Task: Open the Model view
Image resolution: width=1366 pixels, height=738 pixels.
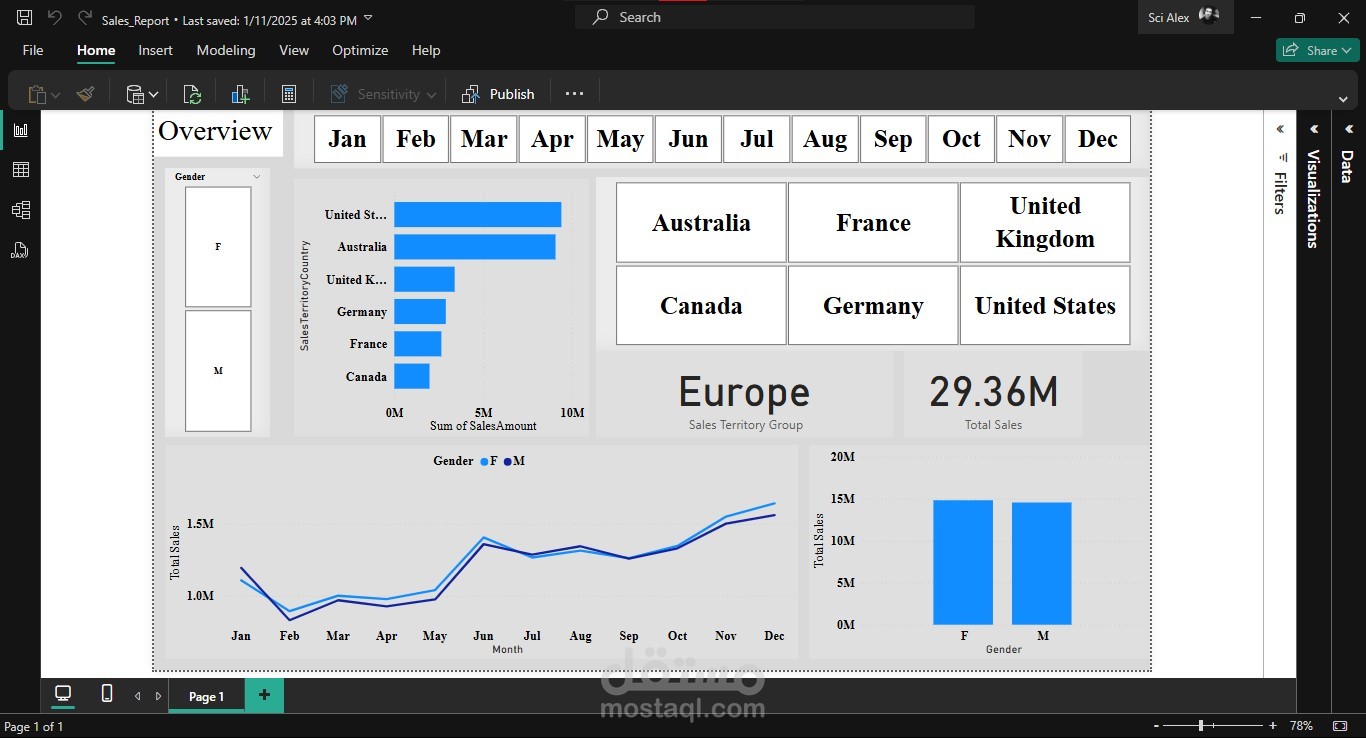Action: pos(20,209)
